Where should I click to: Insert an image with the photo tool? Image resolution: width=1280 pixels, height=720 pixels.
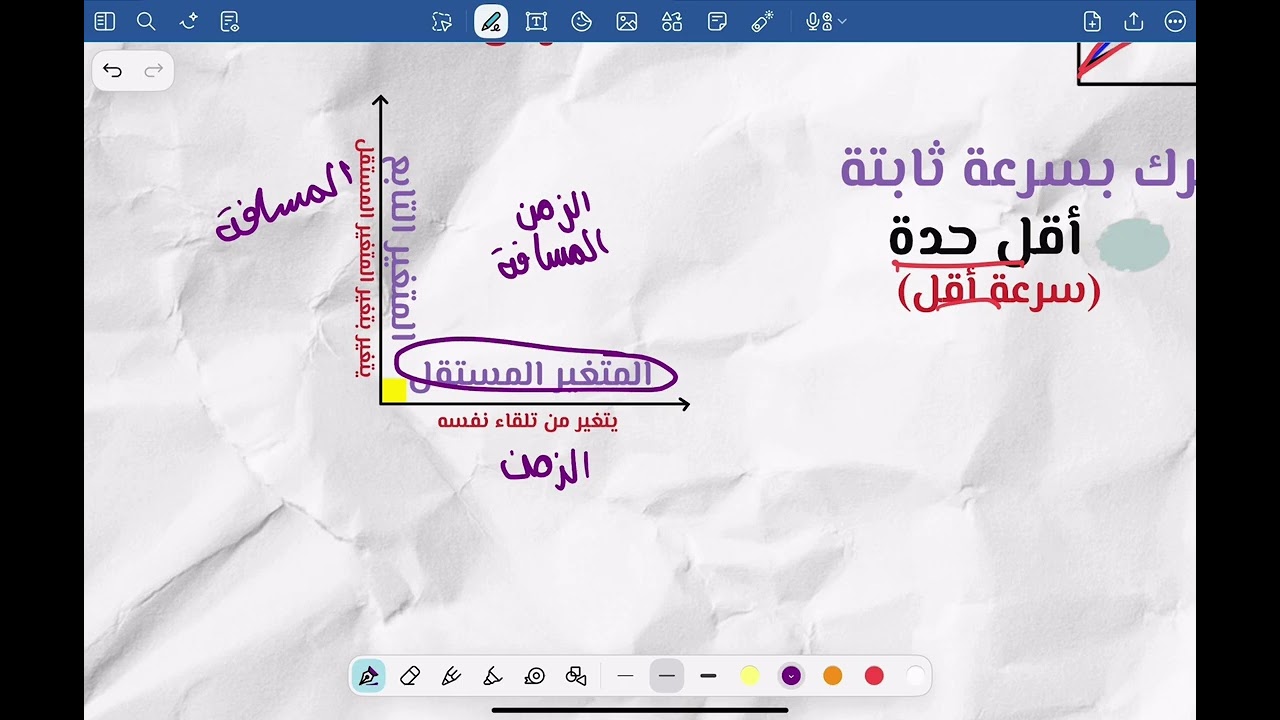point(627,22)
